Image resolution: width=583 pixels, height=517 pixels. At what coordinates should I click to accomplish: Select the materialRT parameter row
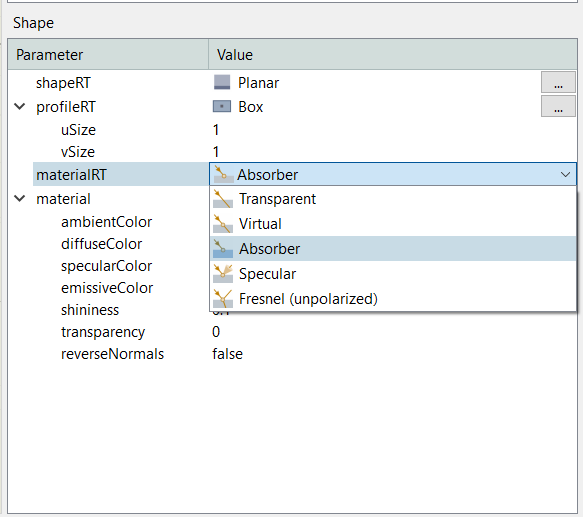coord(71,174)
